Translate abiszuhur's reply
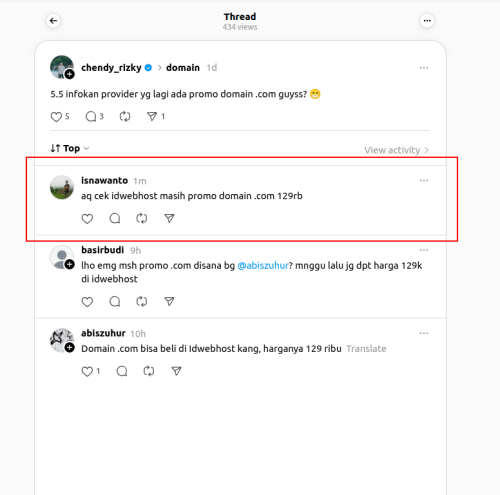500x495 pixels. [366, 349]
